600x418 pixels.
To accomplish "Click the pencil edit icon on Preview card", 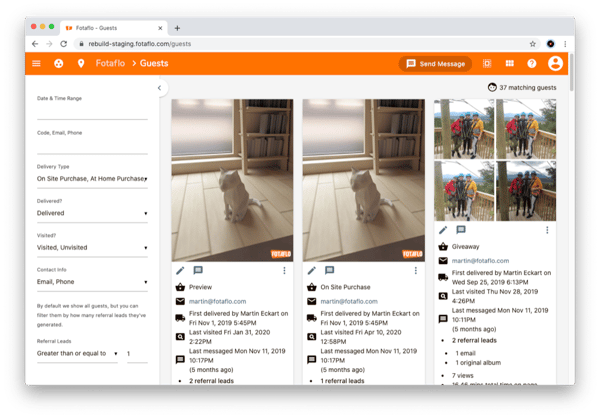I will [x=180, y=271].
